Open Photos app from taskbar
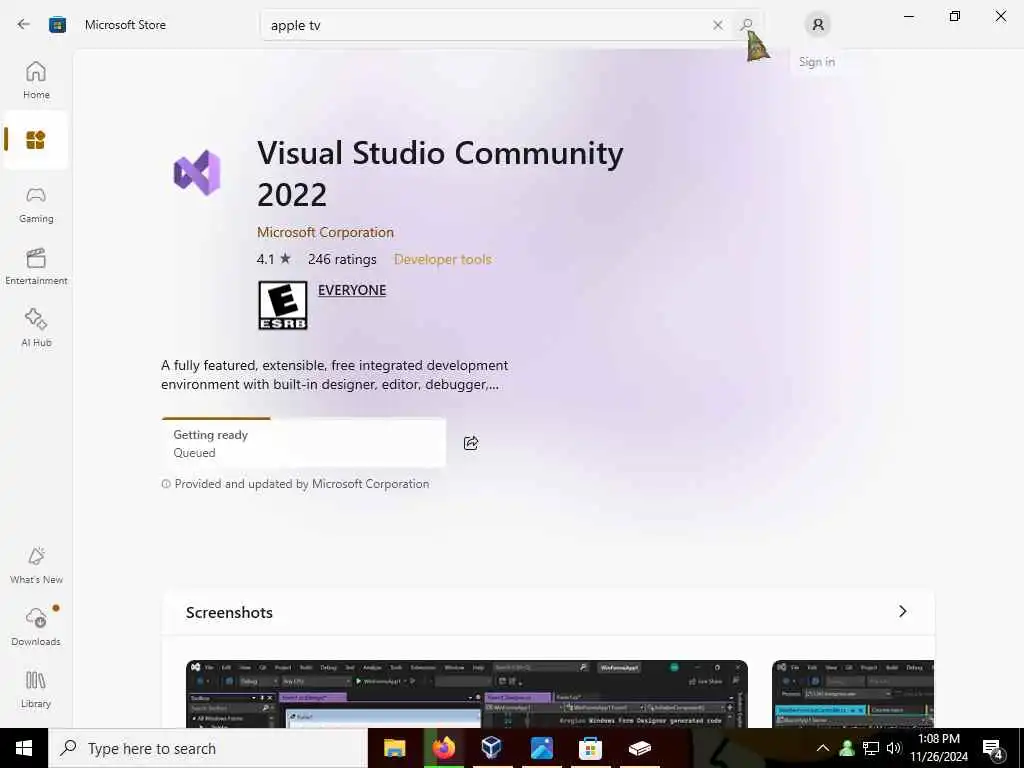This screenshot has height=768, width=1024. [541, 748]
